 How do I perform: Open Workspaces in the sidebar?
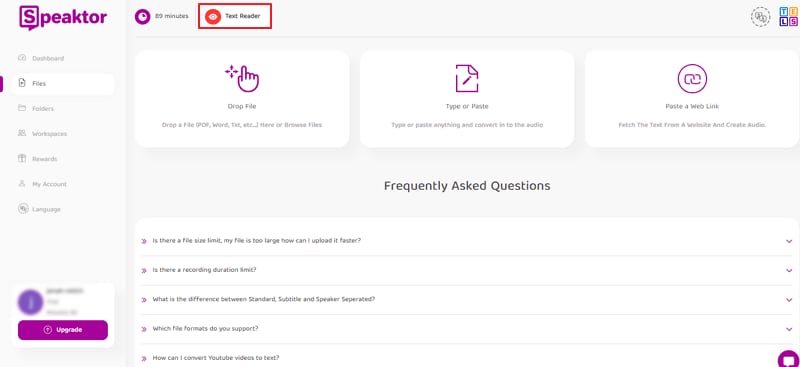point(49,134)
